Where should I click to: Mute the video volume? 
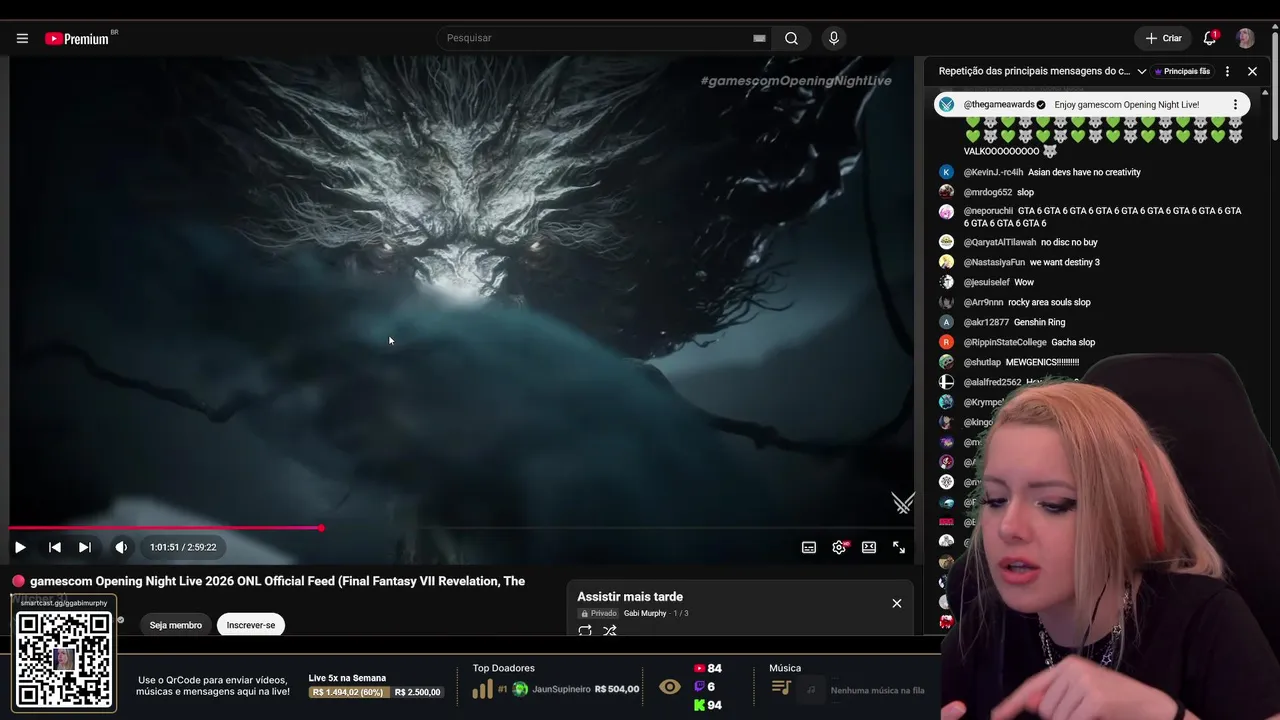(121, 547)
